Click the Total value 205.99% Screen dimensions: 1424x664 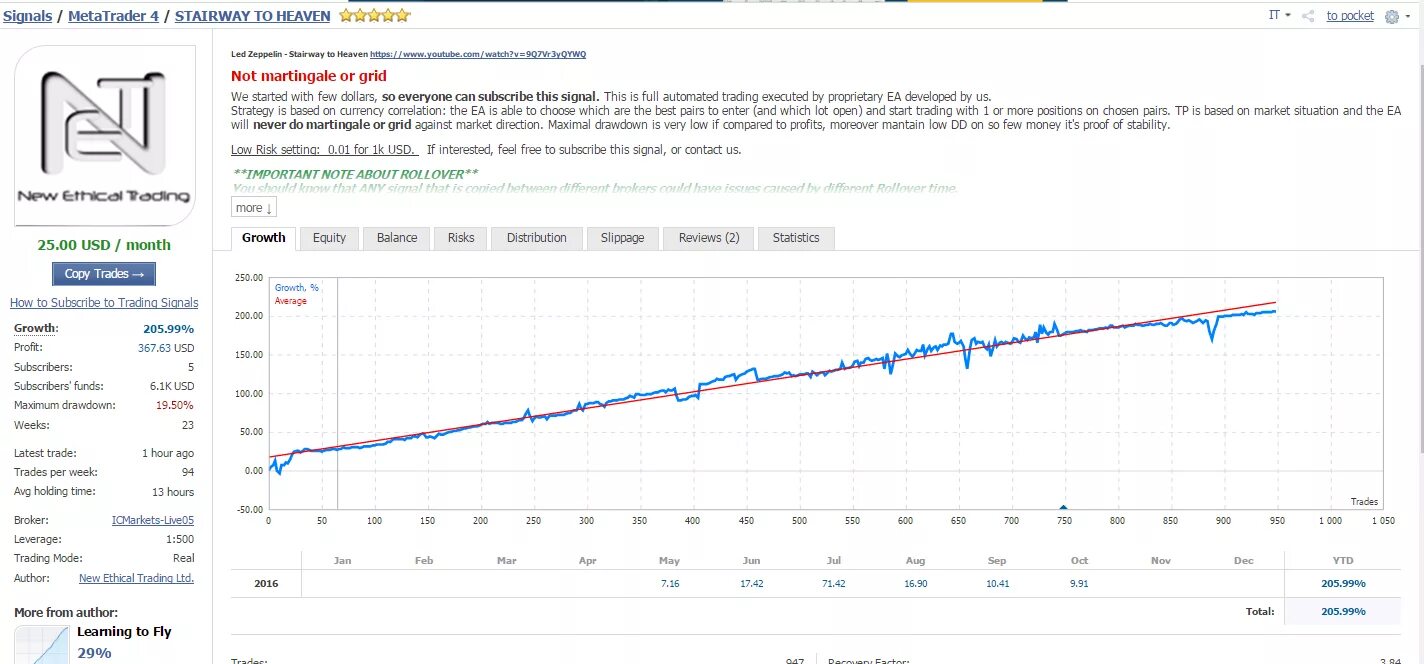pos(1344,611)
